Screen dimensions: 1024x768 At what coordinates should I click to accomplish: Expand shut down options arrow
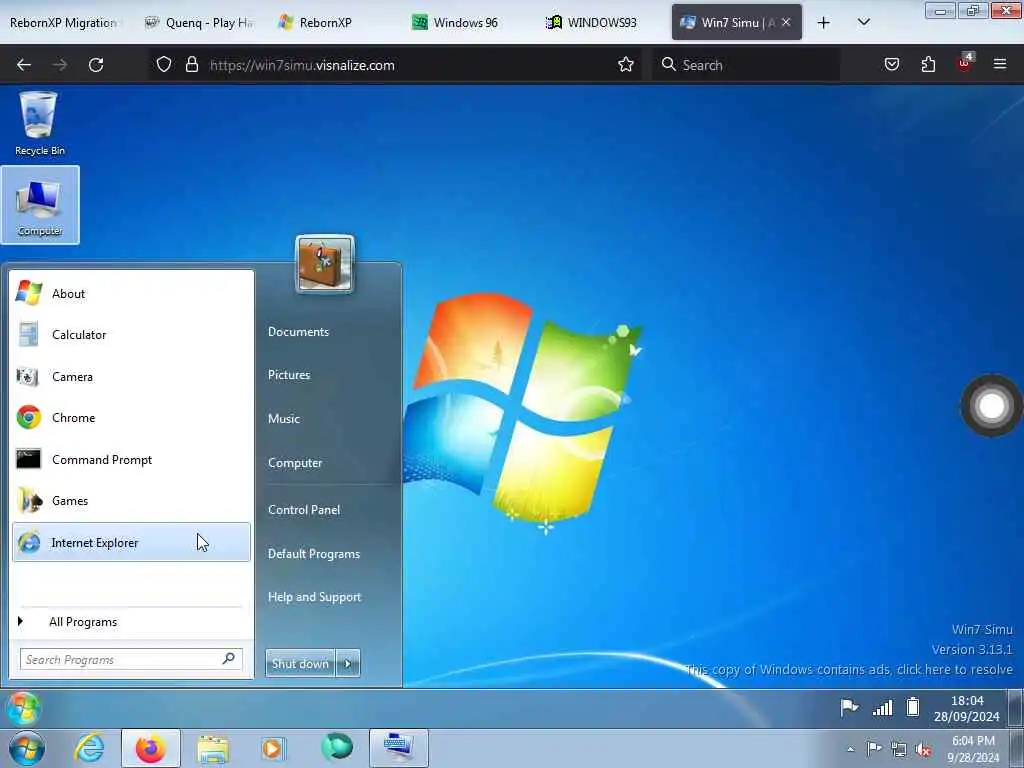[x=348, y=664]
